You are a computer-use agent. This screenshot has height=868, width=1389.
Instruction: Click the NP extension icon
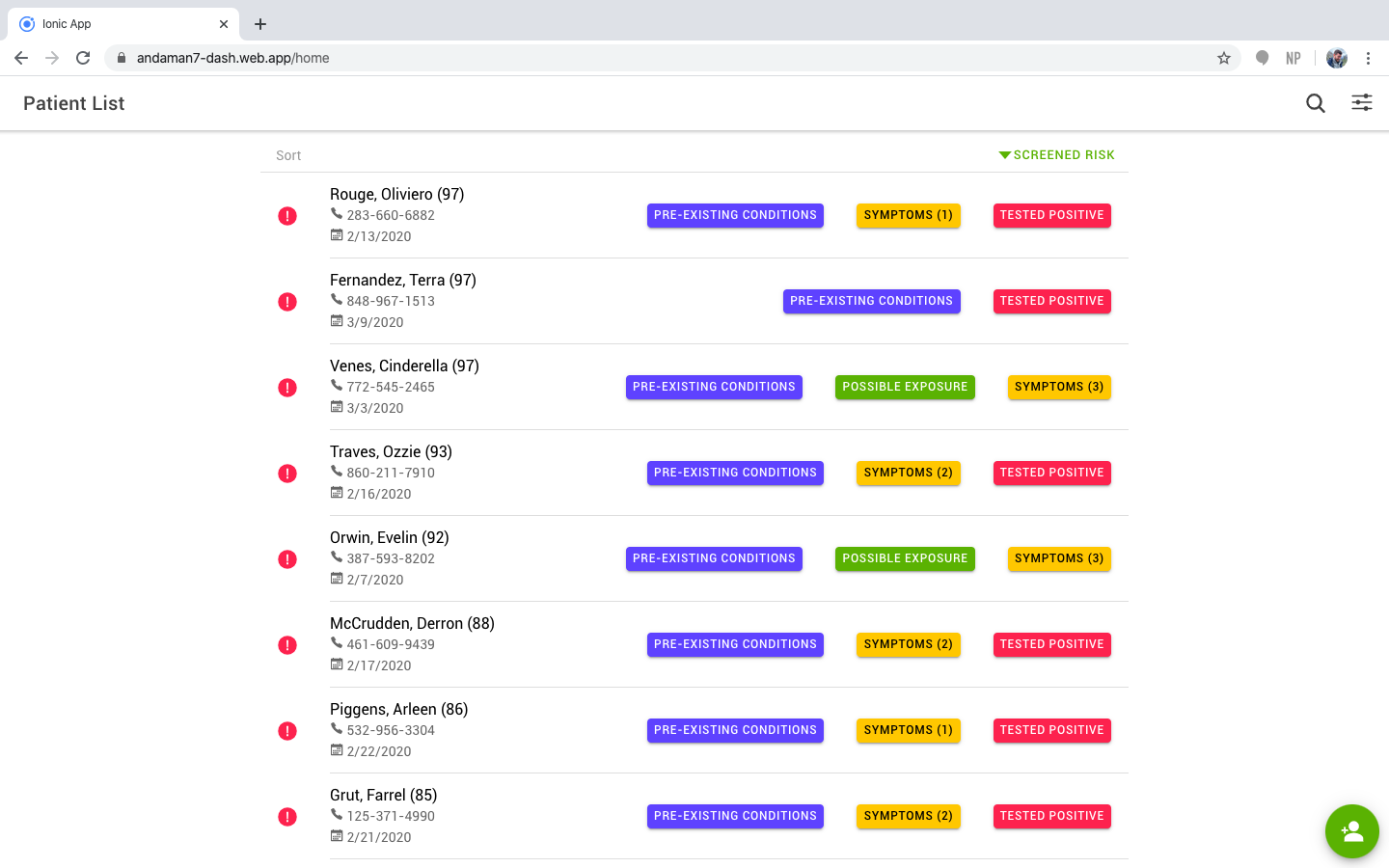(1294, 58)
